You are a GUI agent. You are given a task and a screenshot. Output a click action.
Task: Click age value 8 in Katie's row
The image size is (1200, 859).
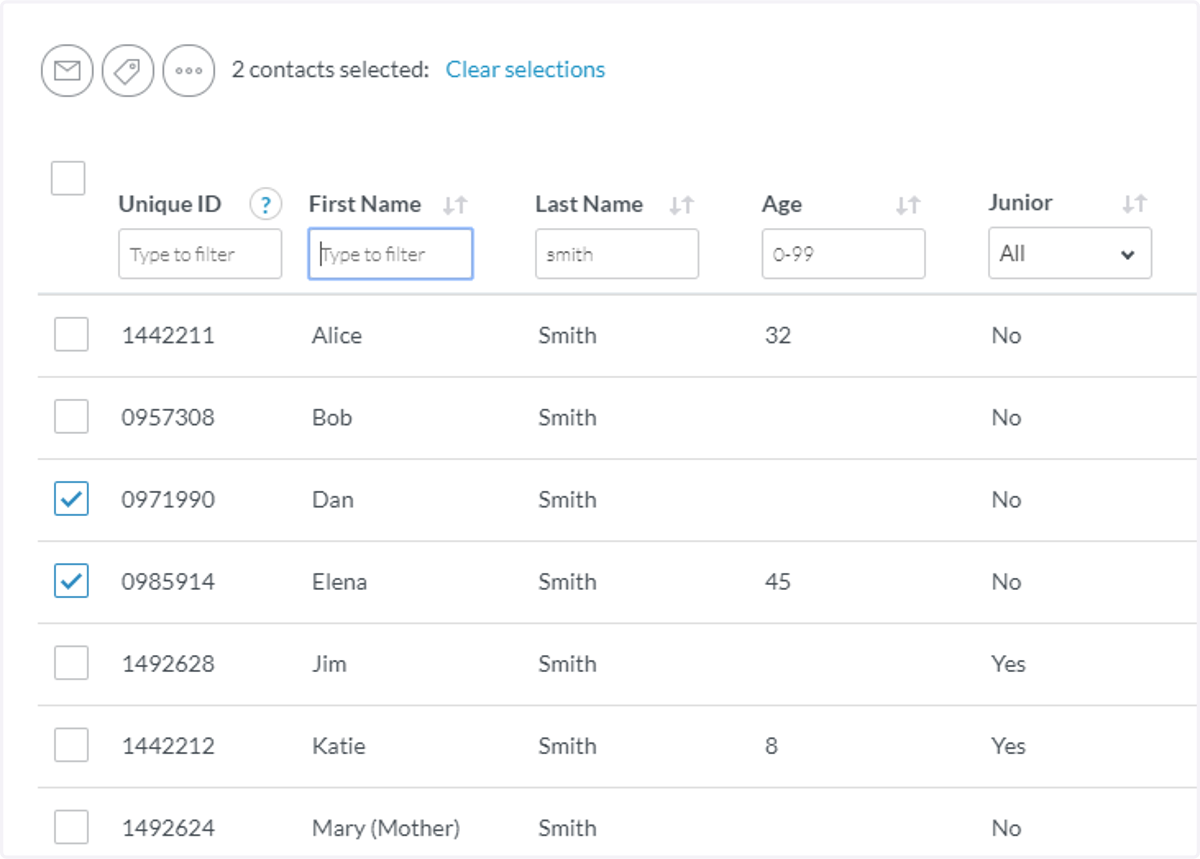click(771, 745)
